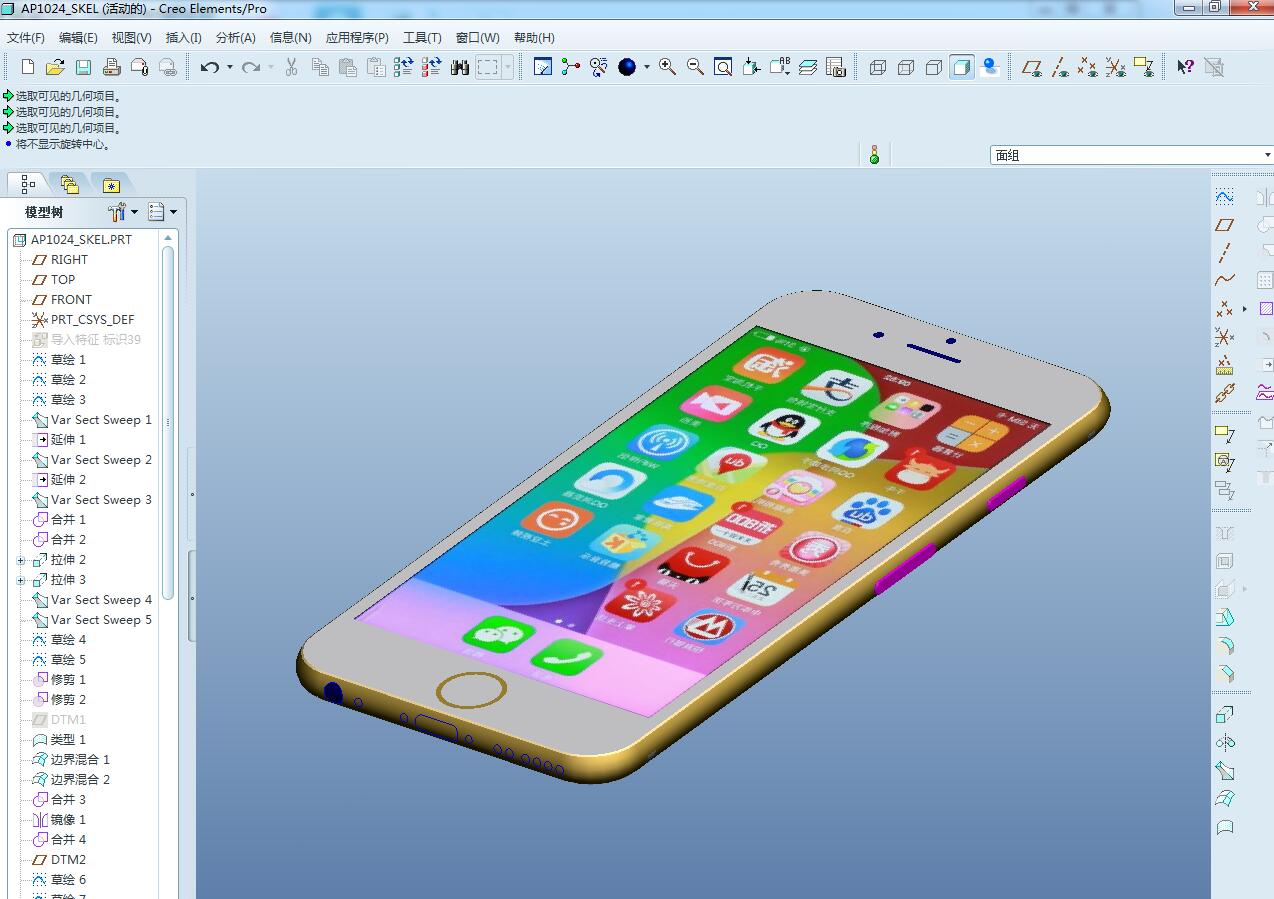Open the 文件(F) menu
Screen dimensions: 1274x899
(x=26, y=38)
